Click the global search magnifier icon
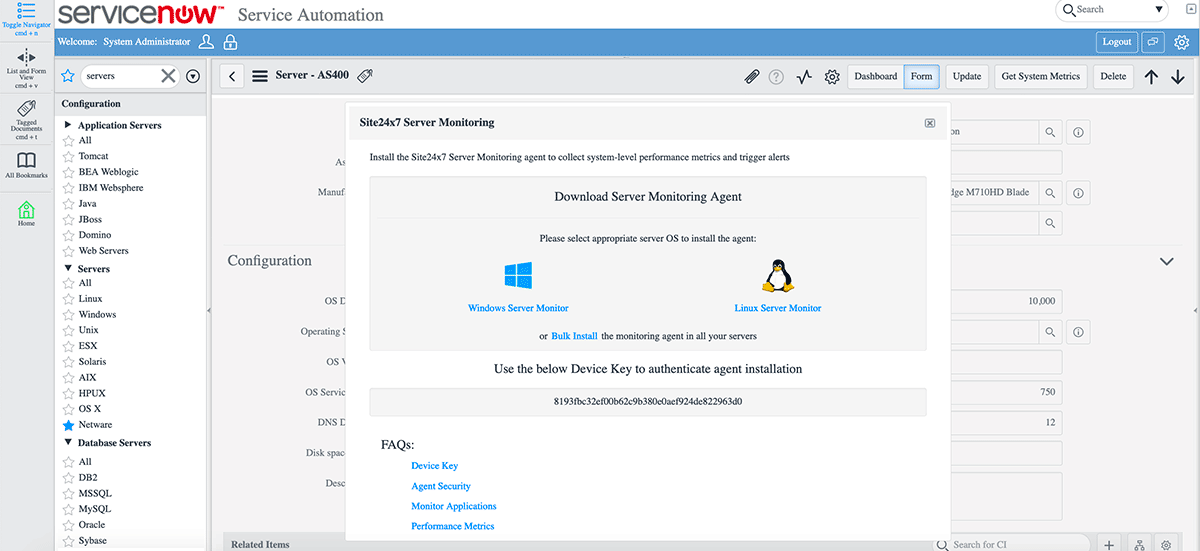The width and height of the screenshot is (1200, 551). click(x=1069, y=10)
